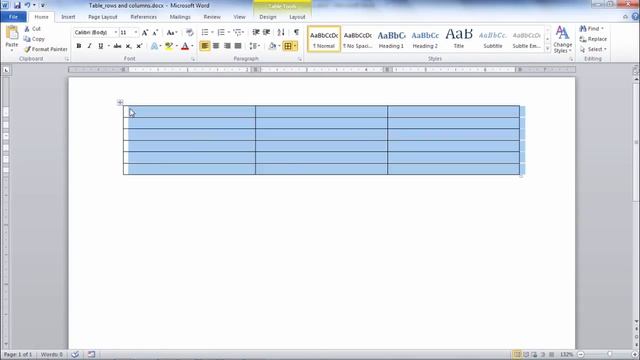
Task: Open the Change Styles menu
Action: [x=562, y=39]
